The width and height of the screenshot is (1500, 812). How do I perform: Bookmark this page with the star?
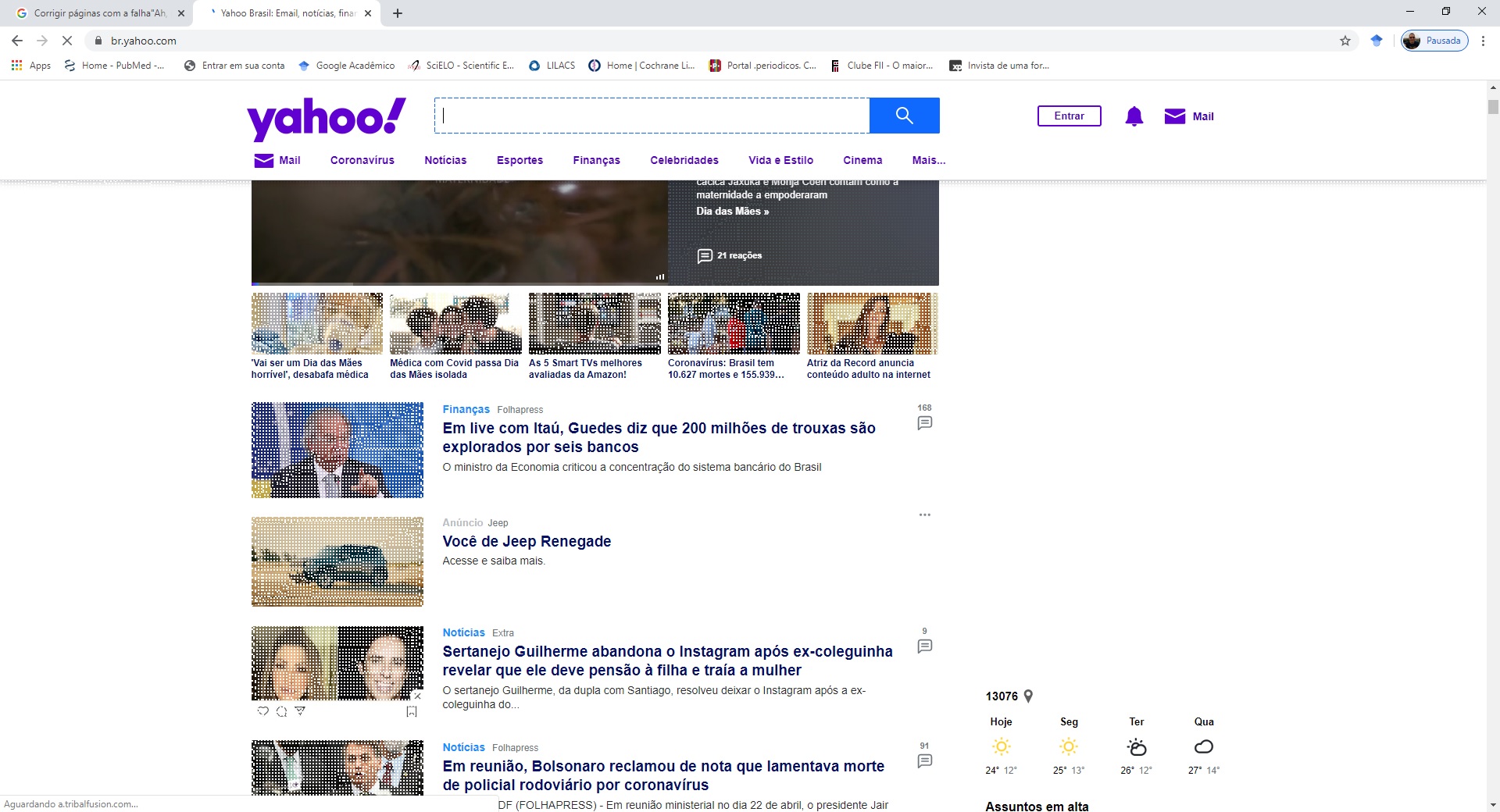[1345, 41]
